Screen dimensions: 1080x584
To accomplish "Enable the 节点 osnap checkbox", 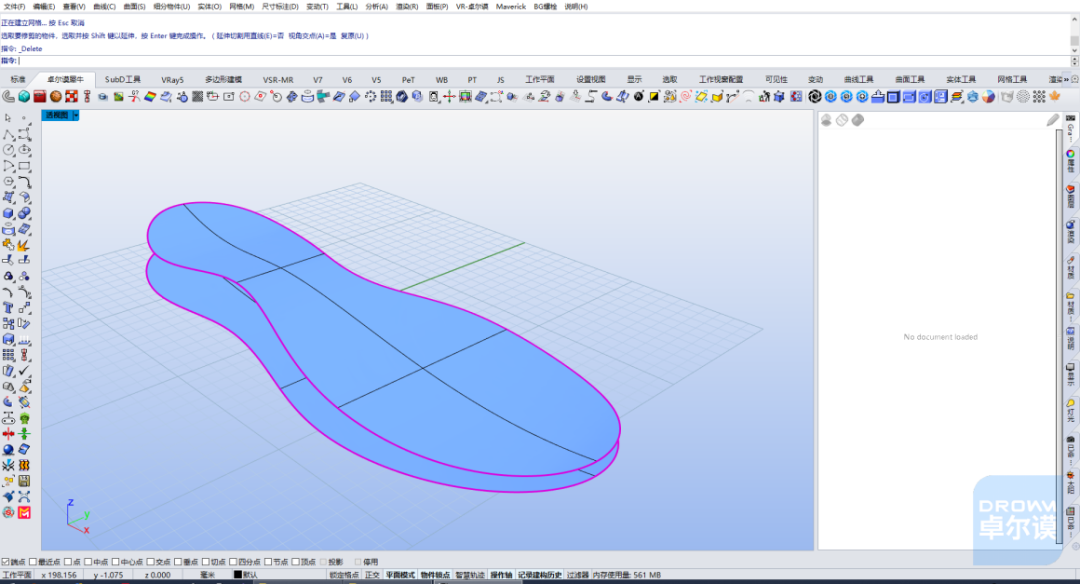I will pyautogui.click(x=268, y=562).
